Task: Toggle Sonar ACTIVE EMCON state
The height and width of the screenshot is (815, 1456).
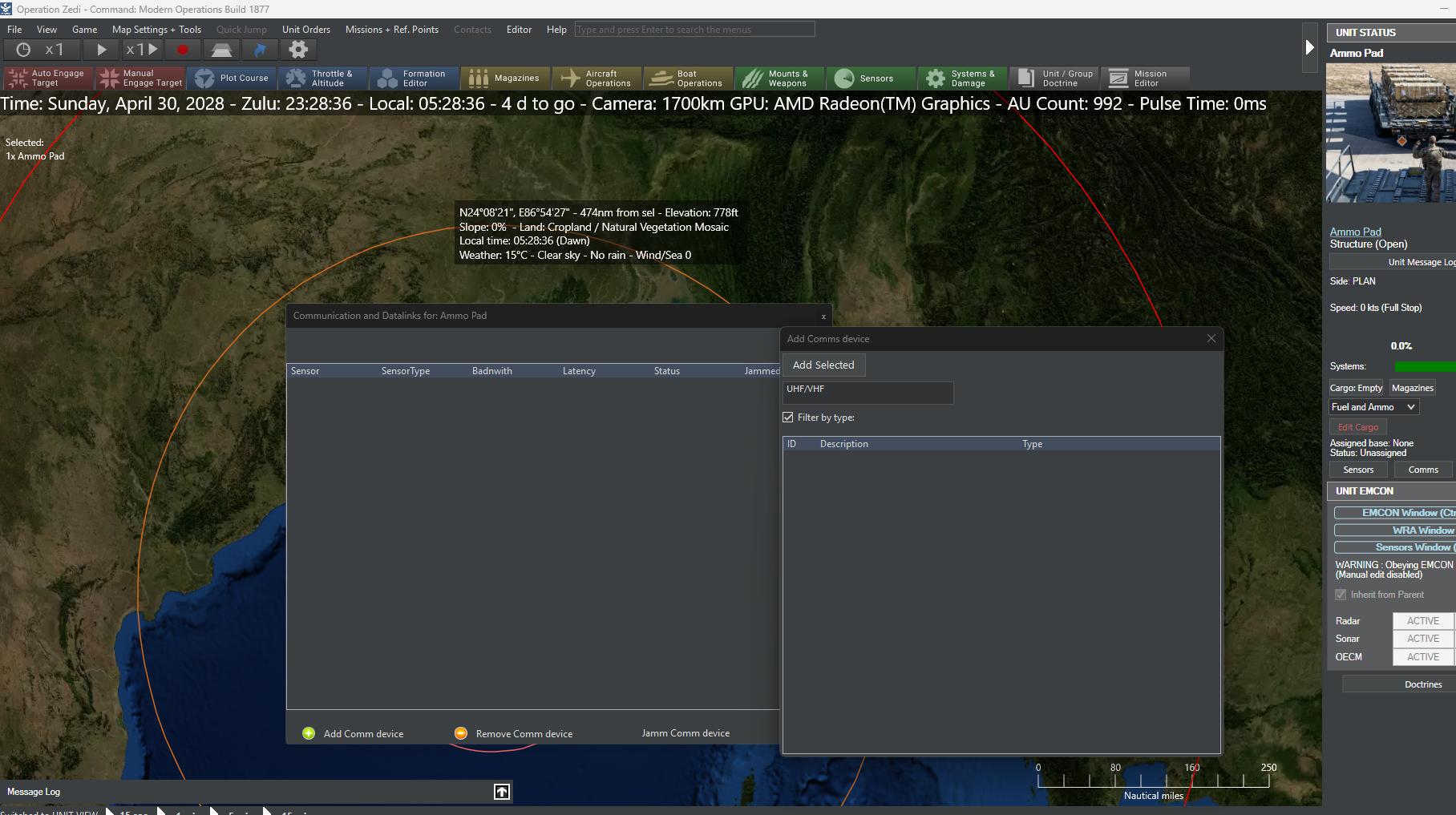Action: click(x=1423, y=639)
